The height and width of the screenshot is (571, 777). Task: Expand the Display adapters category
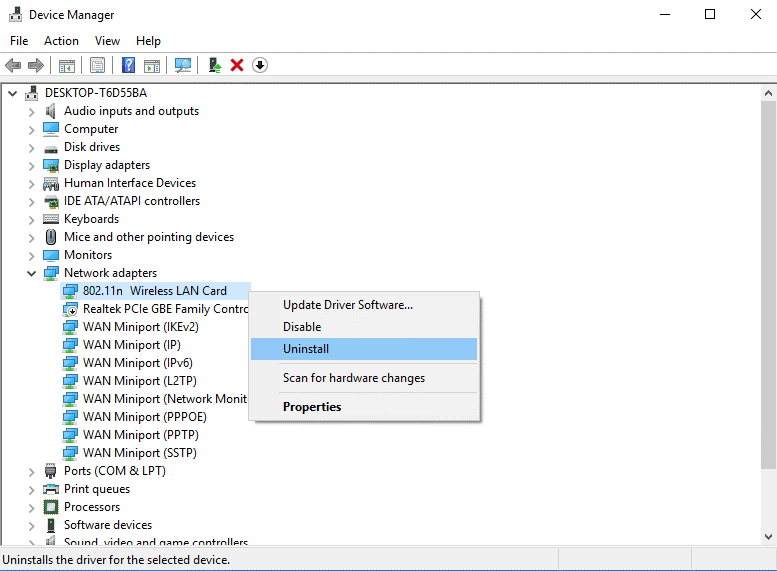point(31,165)
